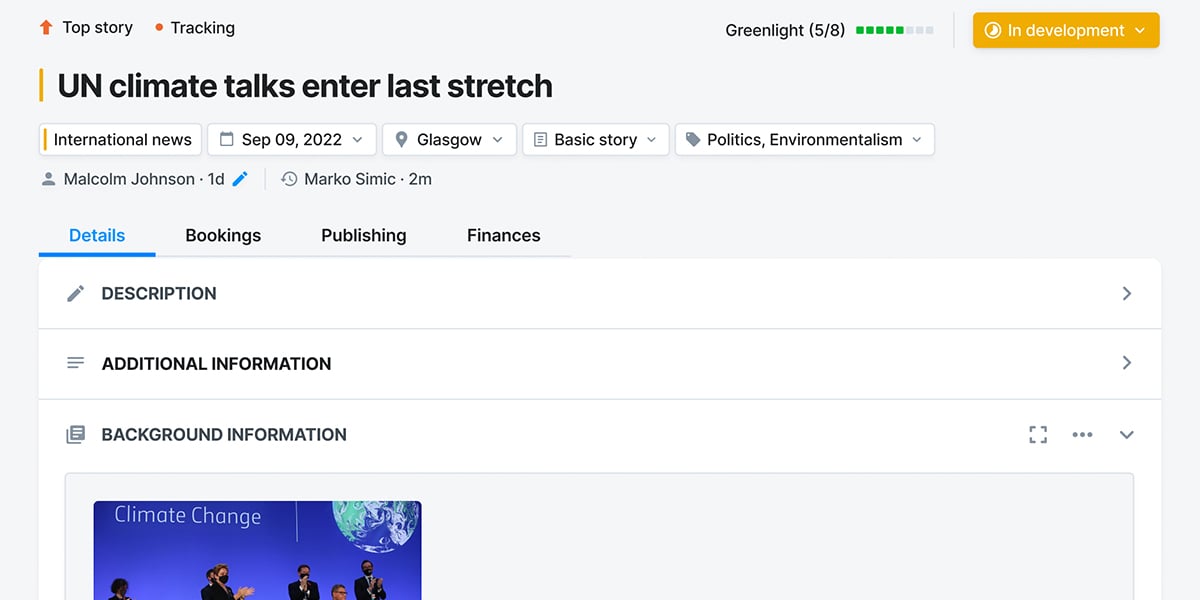The width and height of the screenshot is (1200, 600).
Task: Open the Climate Change image thumbnail
Action: (258, 550)
